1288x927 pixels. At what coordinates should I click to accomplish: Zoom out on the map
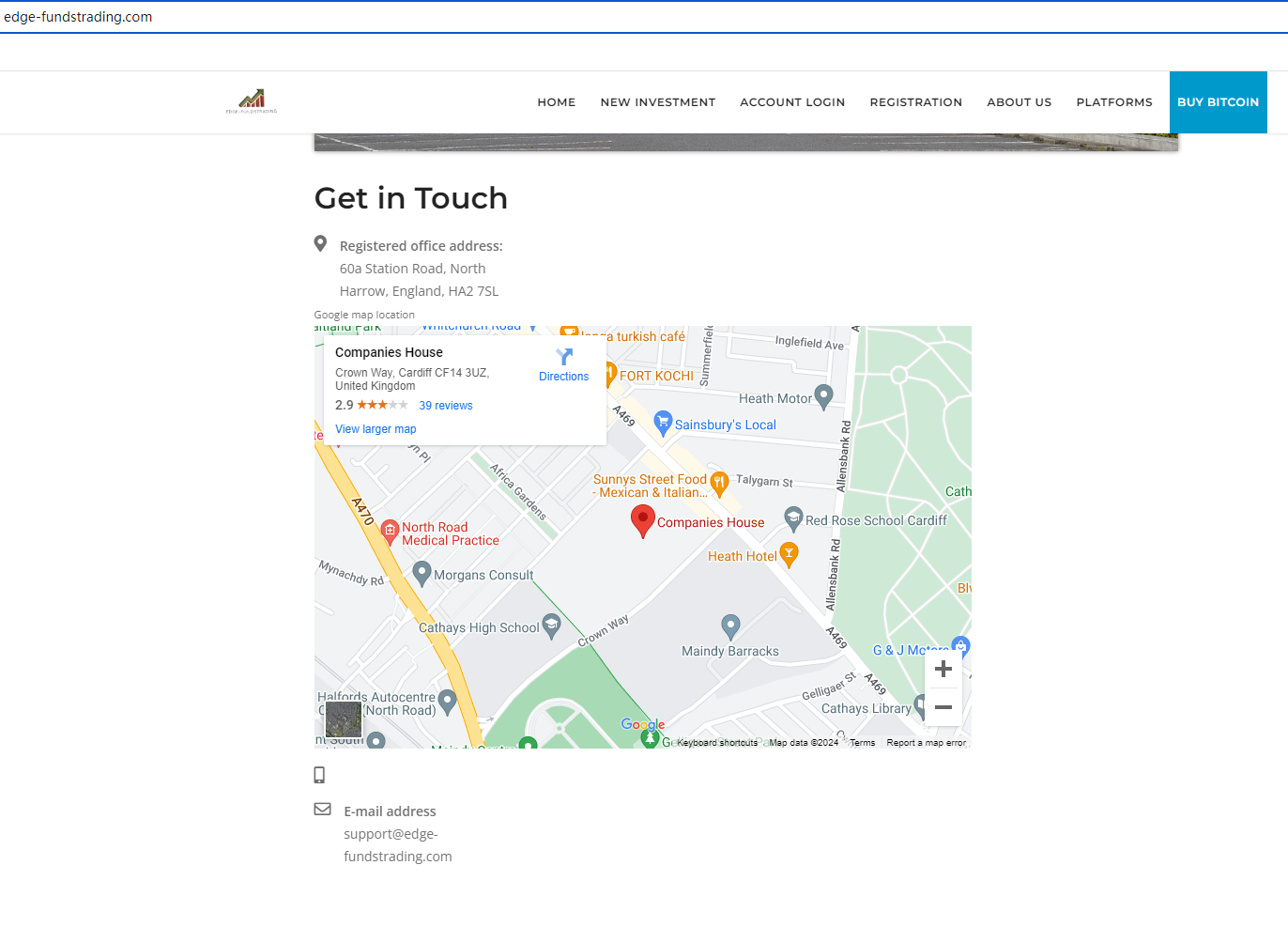click(943, 707)
